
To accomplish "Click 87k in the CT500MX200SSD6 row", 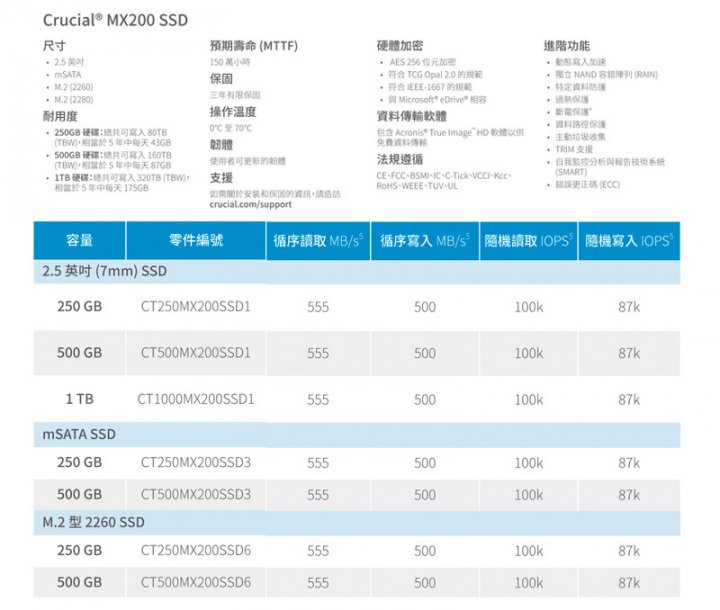I will [629, 583].
